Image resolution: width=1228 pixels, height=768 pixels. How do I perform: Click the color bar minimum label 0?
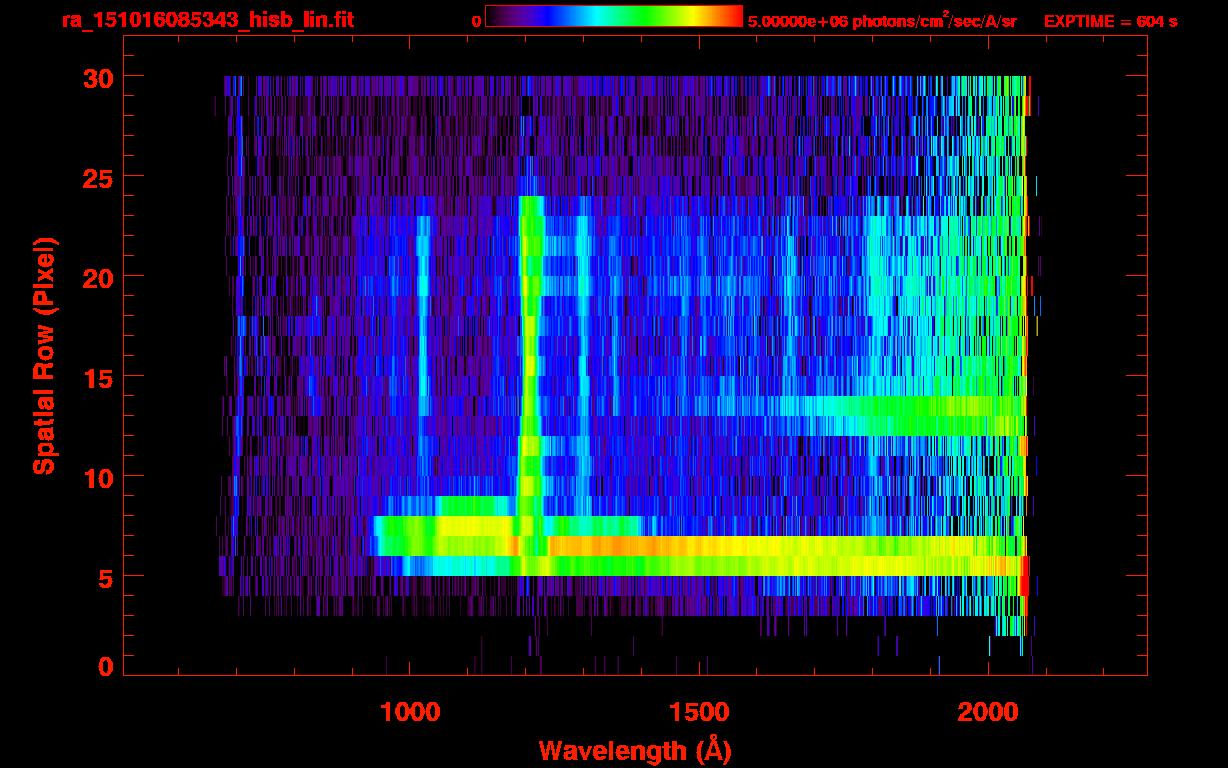pos(477,21)
